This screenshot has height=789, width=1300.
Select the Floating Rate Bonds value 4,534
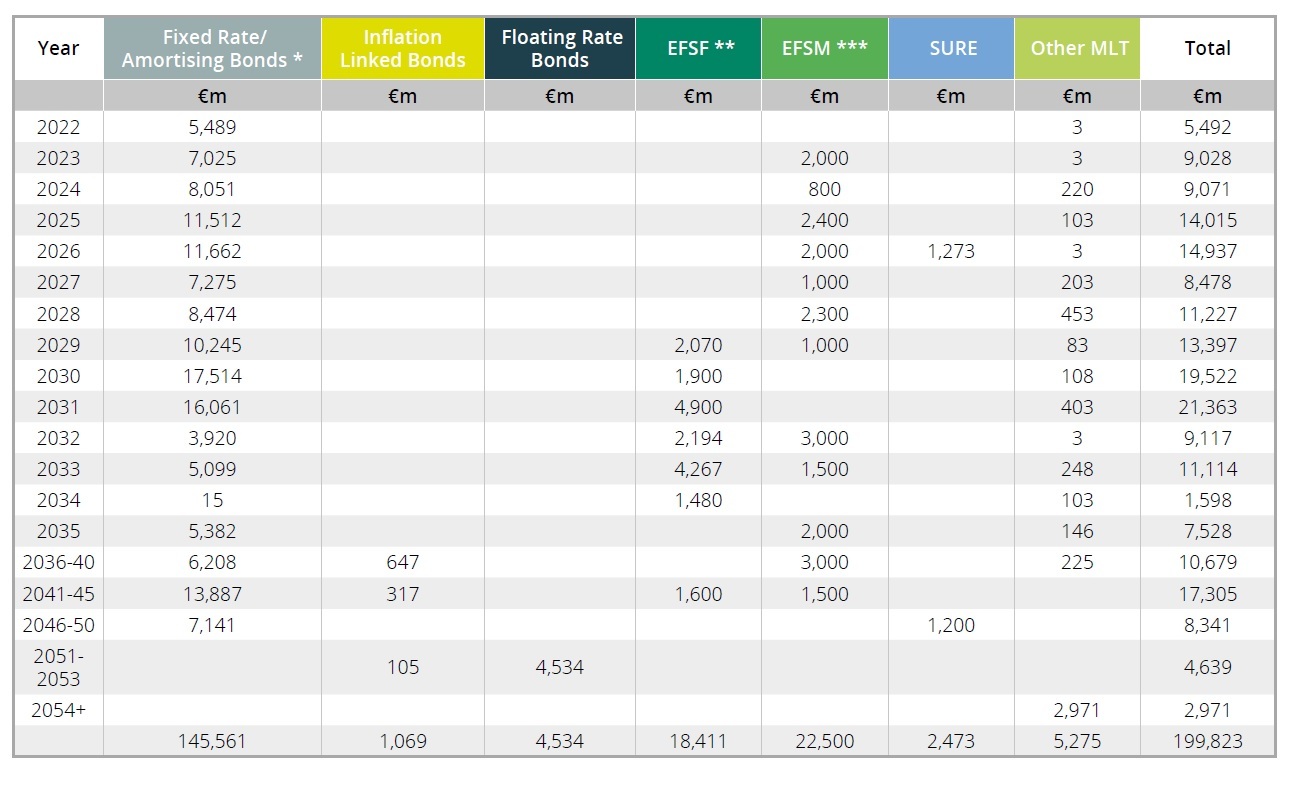(x=560, y=666)
